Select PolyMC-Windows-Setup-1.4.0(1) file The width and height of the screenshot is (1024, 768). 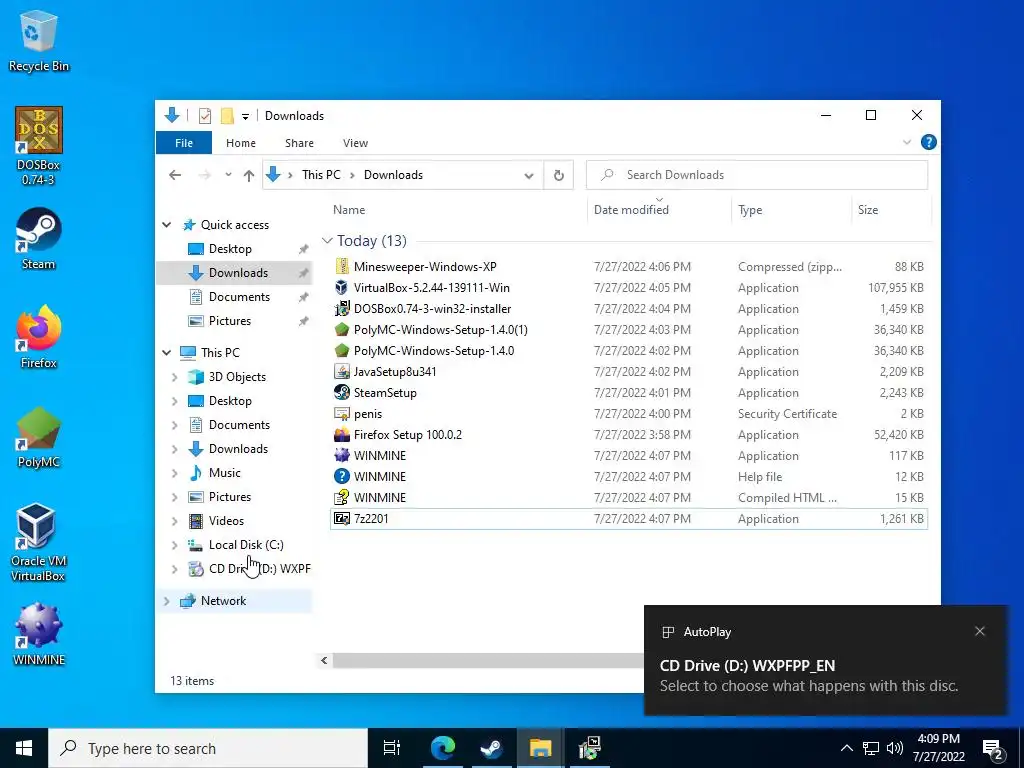[629, 330]
